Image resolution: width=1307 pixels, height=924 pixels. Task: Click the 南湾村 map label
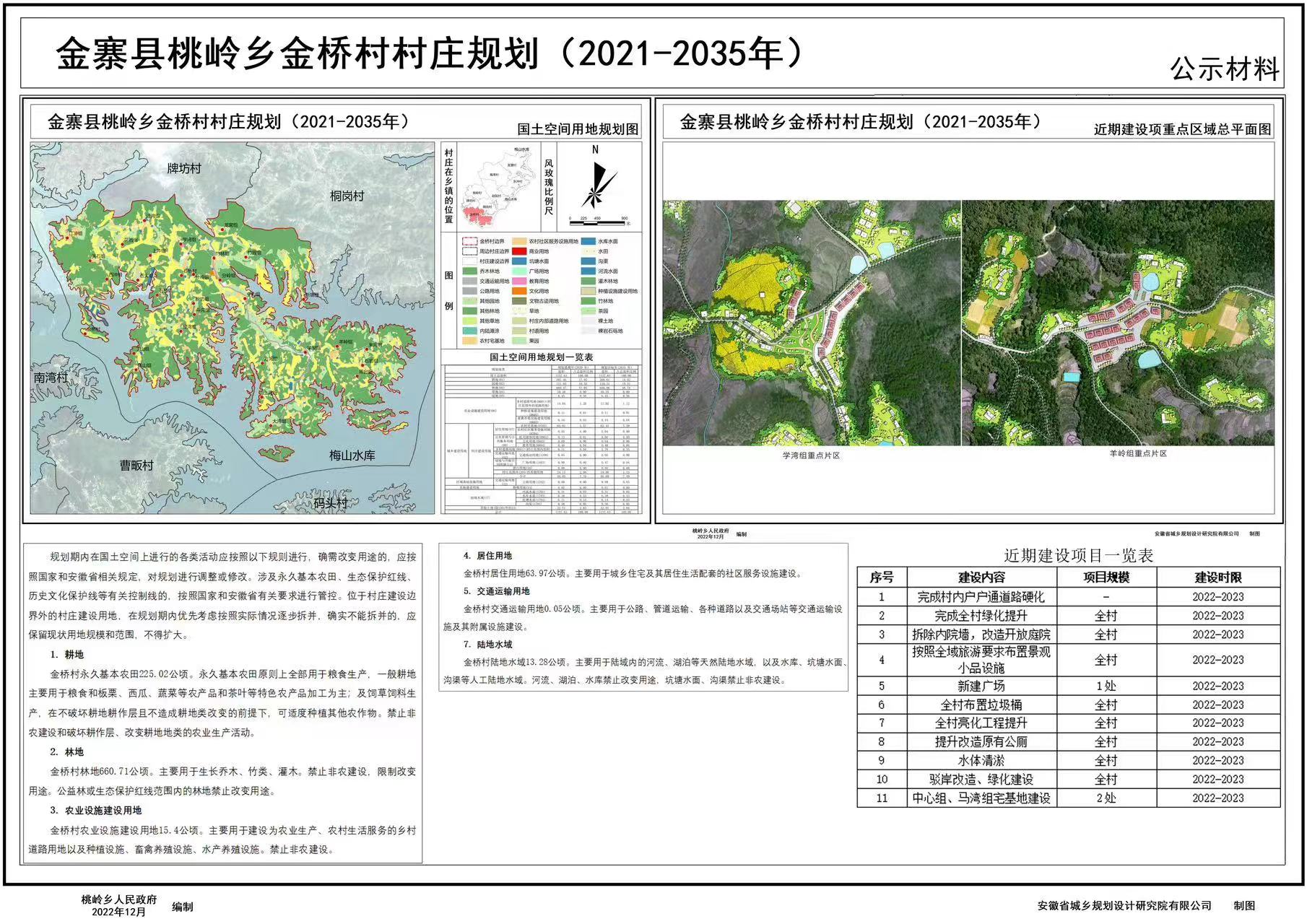(51, 377)
